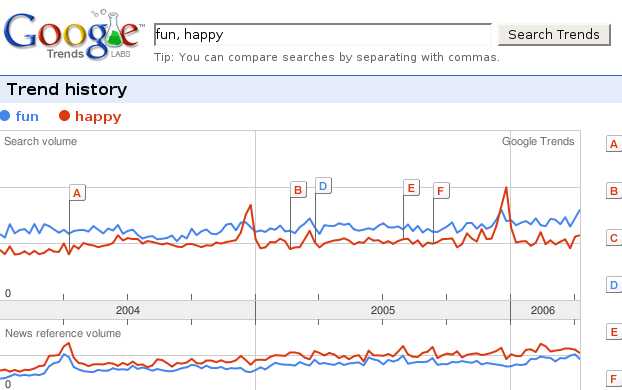Viewport: 622px width, 390px height.
Task: Click the Google Trends Labs logo
Action: click(72, 35)
